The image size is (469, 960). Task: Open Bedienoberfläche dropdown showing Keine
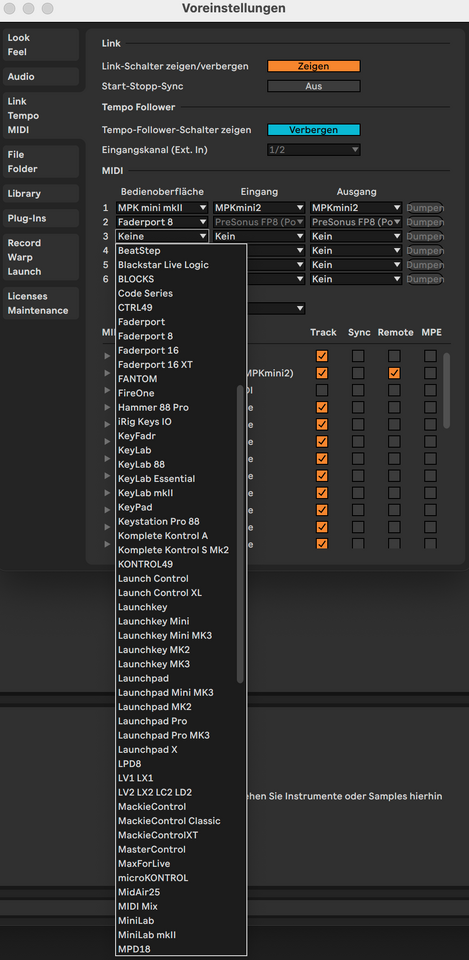[162, 236]
